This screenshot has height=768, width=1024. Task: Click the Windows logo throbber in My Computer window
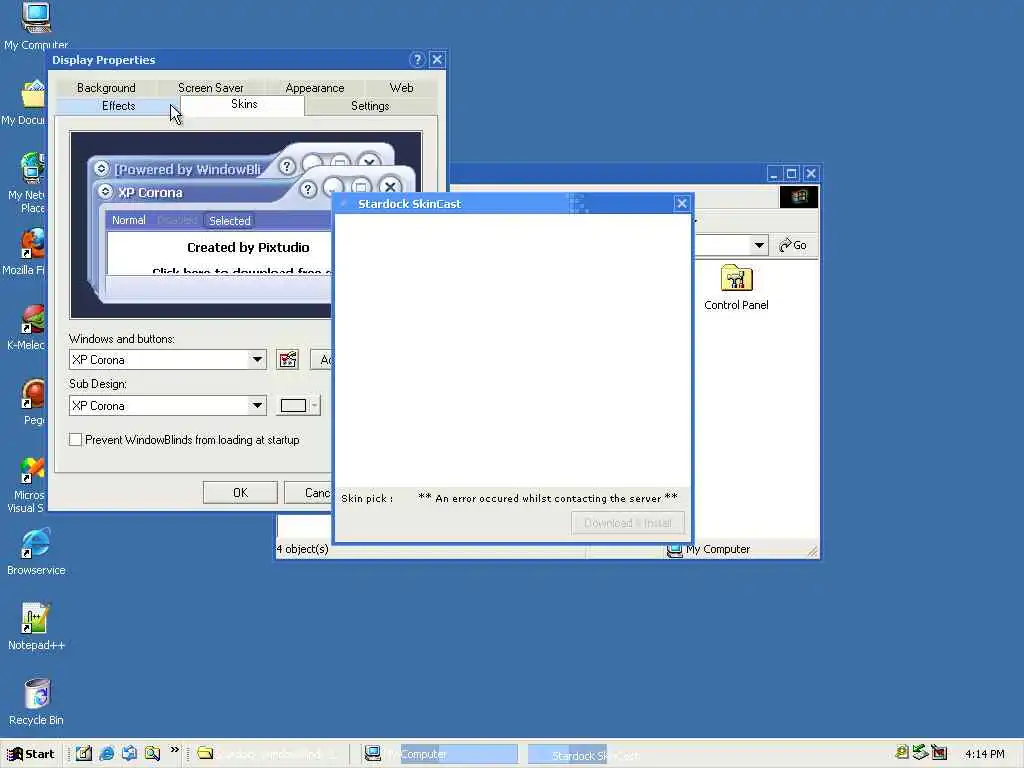pos(799,197)
